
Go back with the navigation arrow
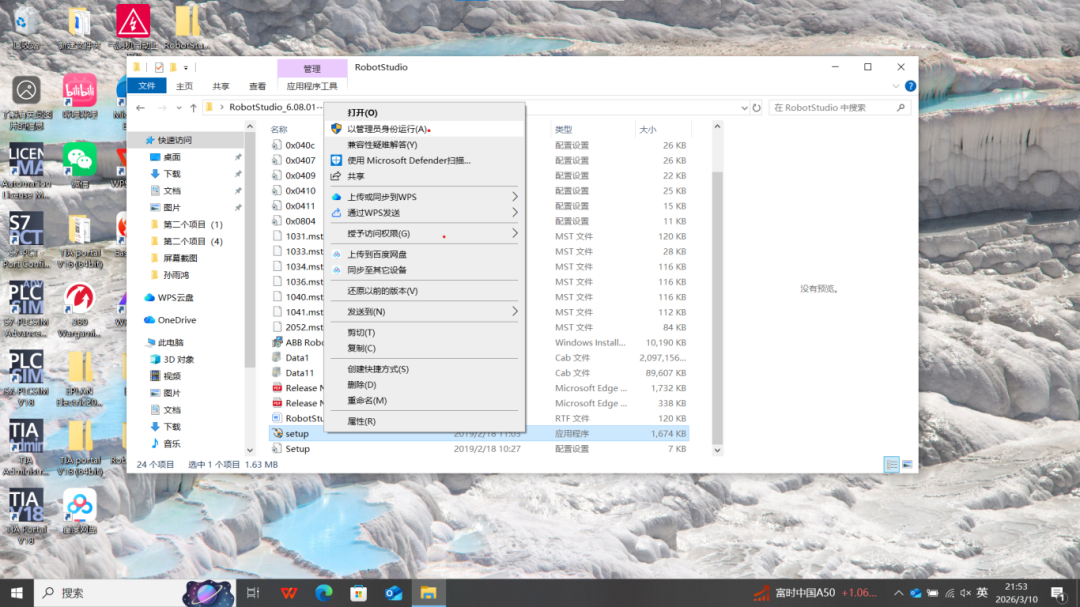pyautogui.click(x=141, y=108)
